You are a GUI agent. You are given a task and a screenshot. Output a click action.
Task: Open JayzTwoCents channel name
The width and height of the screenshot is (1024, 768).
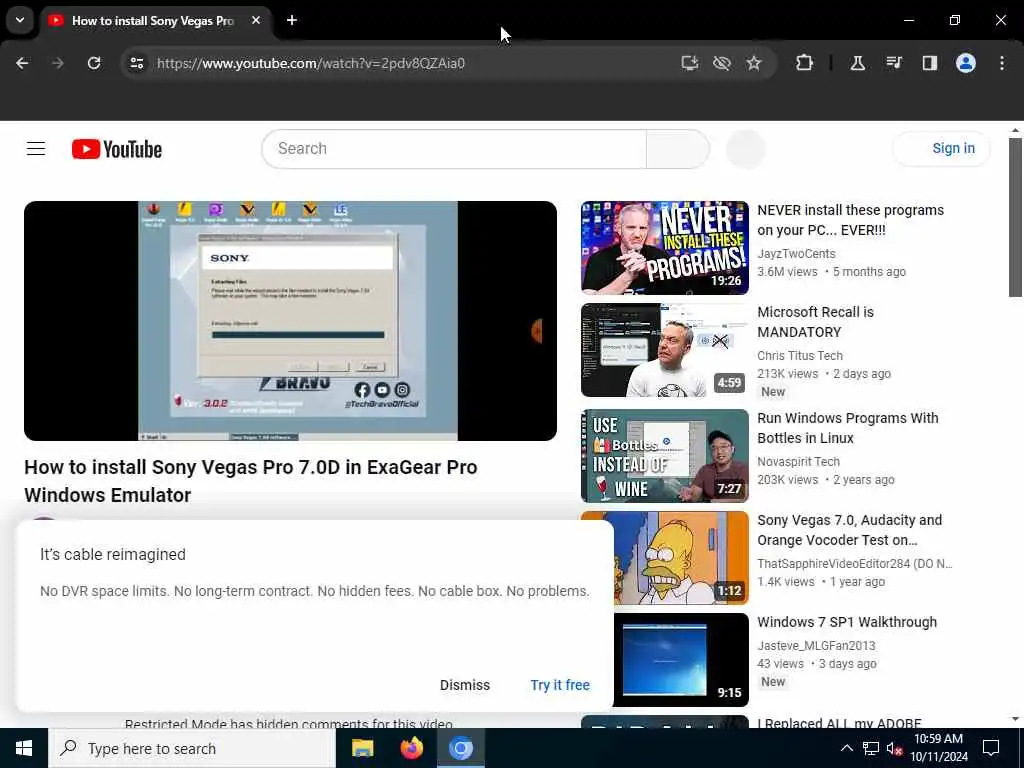pyautogui.click(x=796, y=253)
